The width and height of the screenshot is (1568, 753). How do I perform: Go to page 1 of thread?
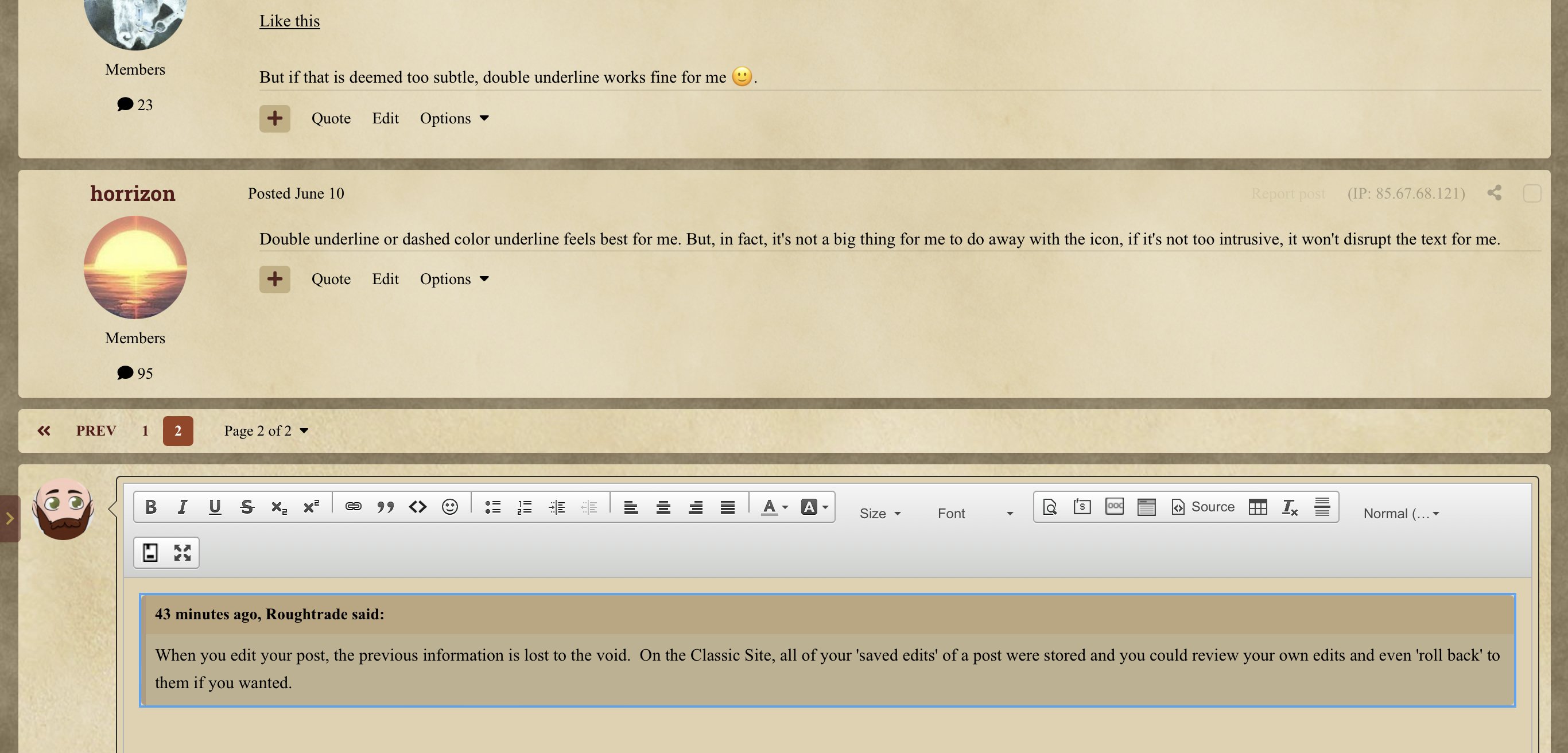tap(145, 431)
